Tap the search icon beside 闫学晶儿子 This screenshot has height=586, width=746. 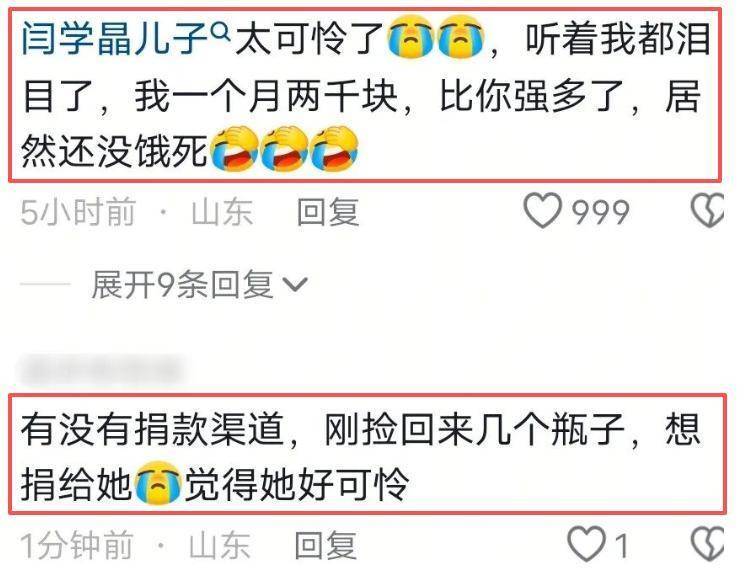click(x=220, y=32)
